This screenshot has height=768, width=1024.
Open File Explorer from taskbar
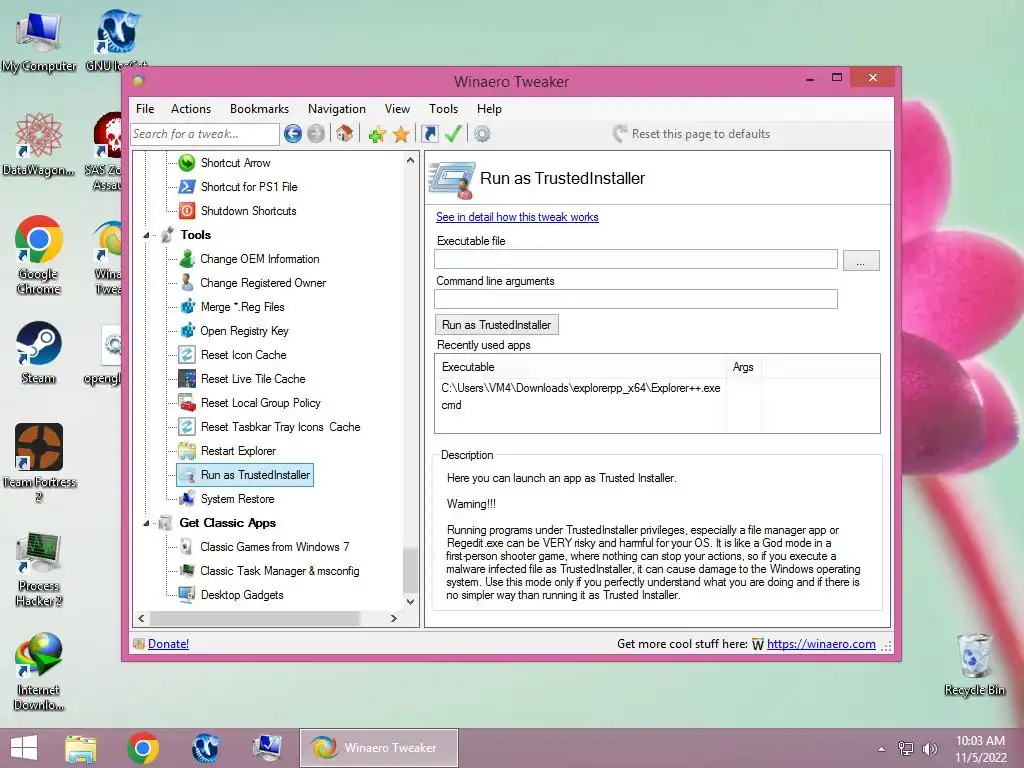(81, 748)
